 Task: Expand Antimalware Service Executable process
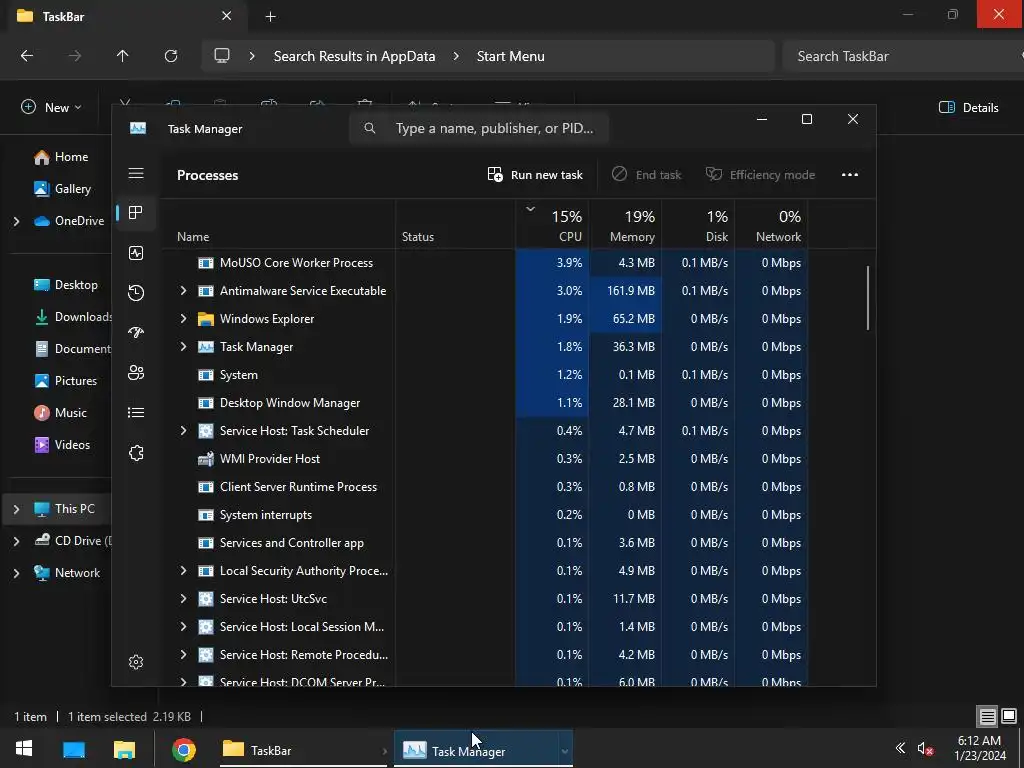(184, 291)
